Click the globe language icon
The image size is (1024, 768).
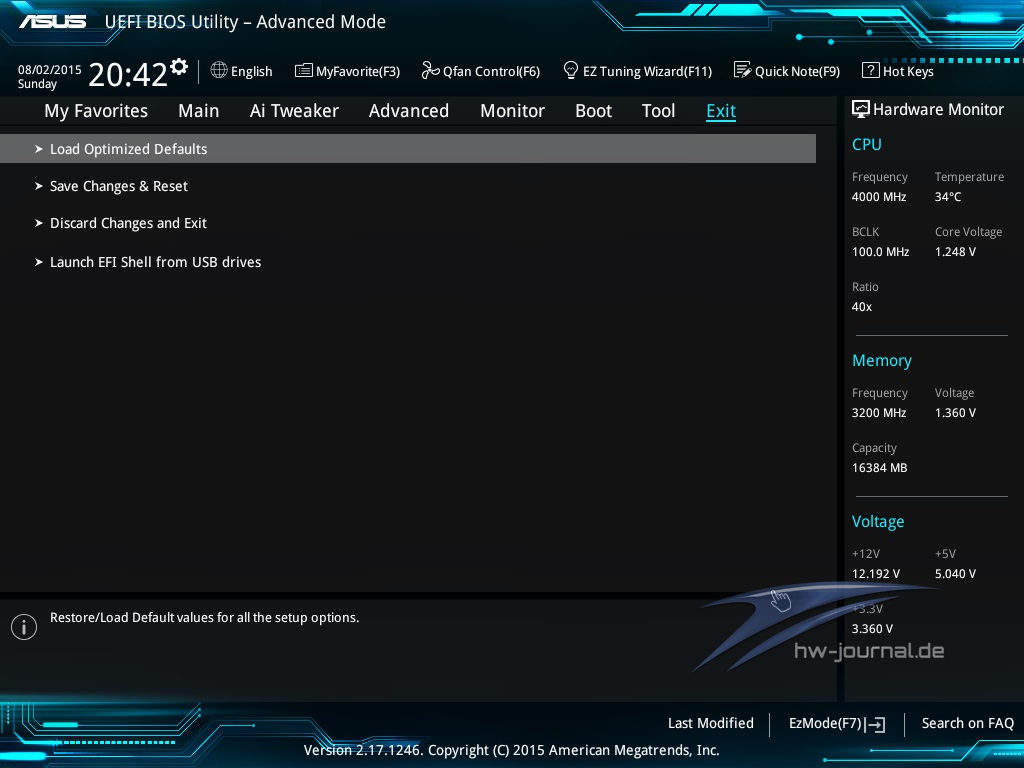[219, 70]
